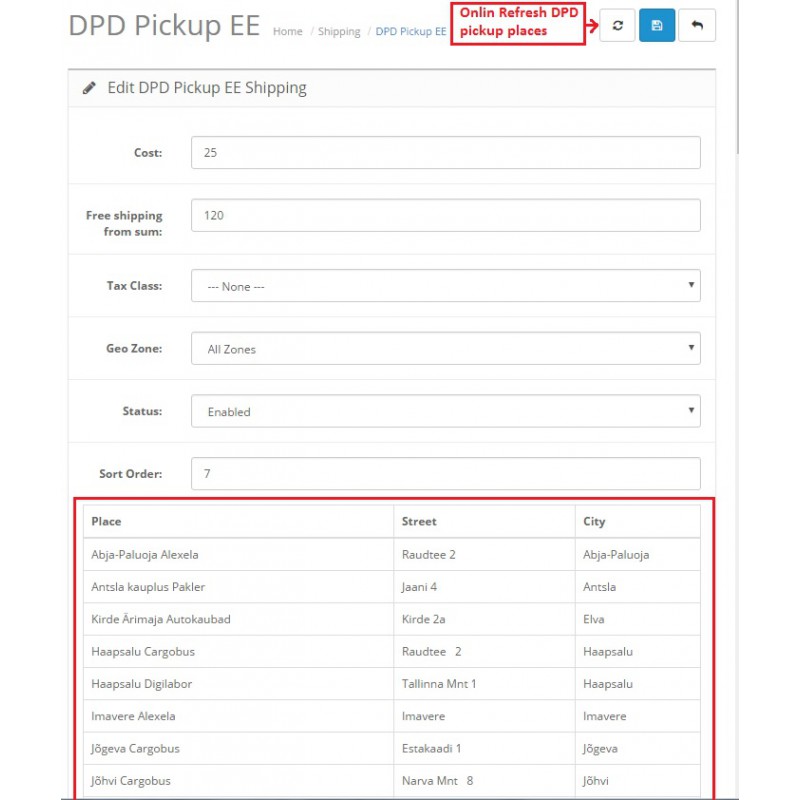This screenshot has width=800, height=800.
Task: Select the Haapsalu Digilabor row
Action: [x=392, y=684]
